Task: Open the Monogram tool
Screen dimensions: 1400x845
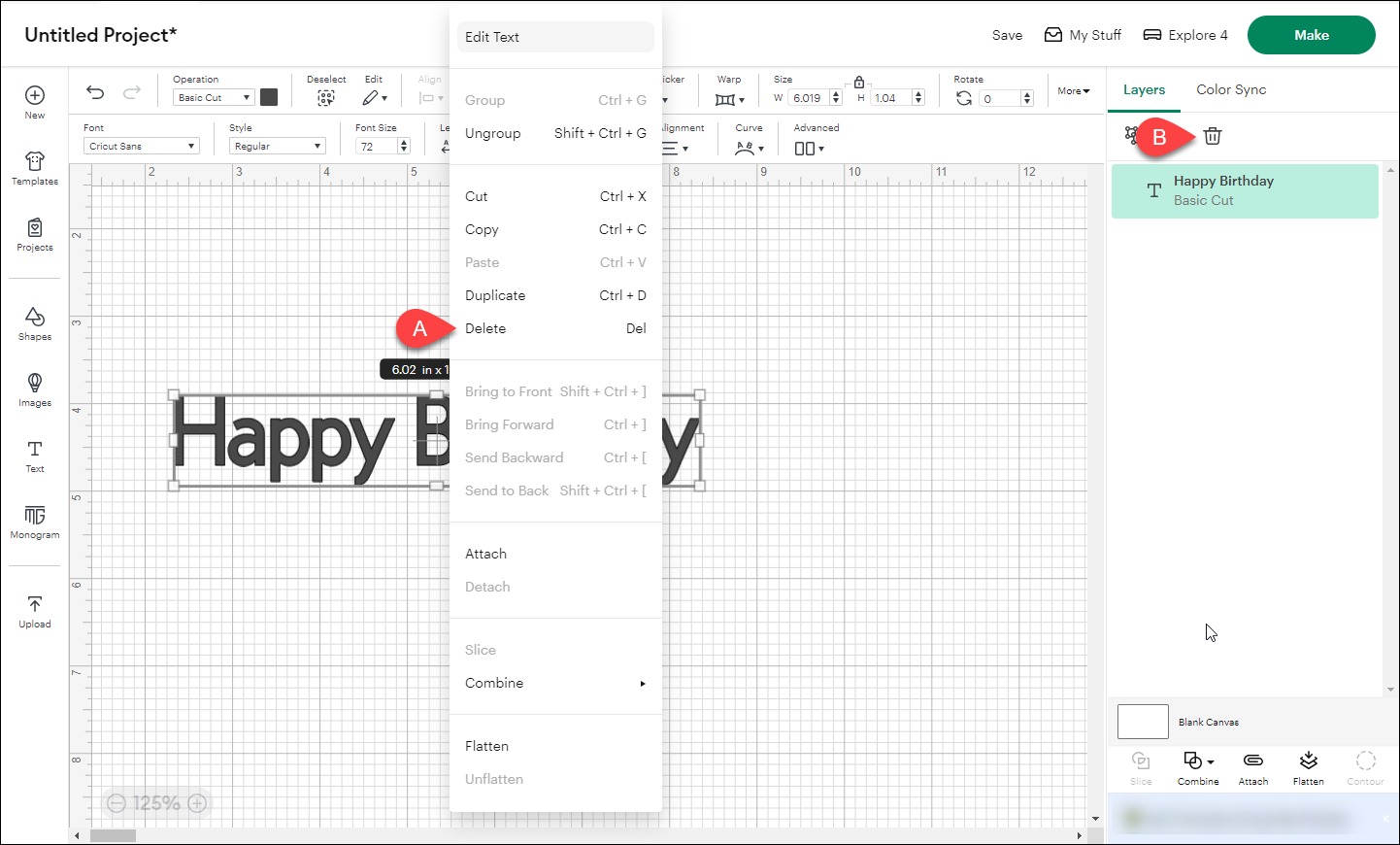Action: pos(35,522)
